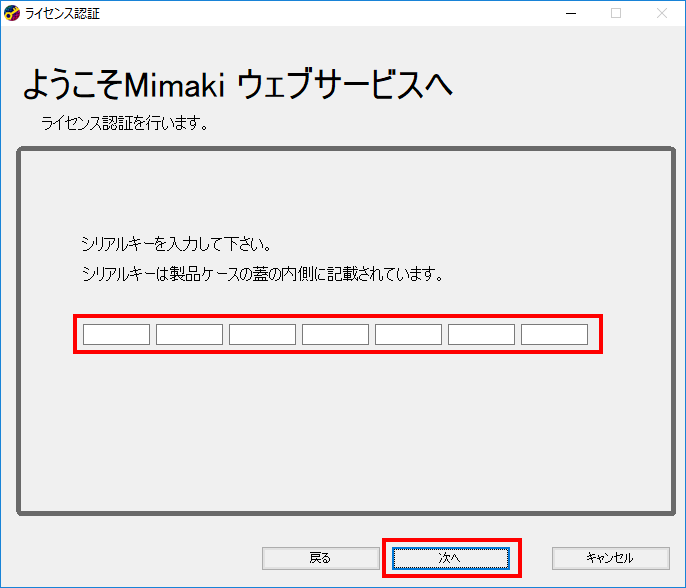Click the text ライセンス認証を行います。
686x588 pixels.
pyautogui.click(x=125, y=123)
